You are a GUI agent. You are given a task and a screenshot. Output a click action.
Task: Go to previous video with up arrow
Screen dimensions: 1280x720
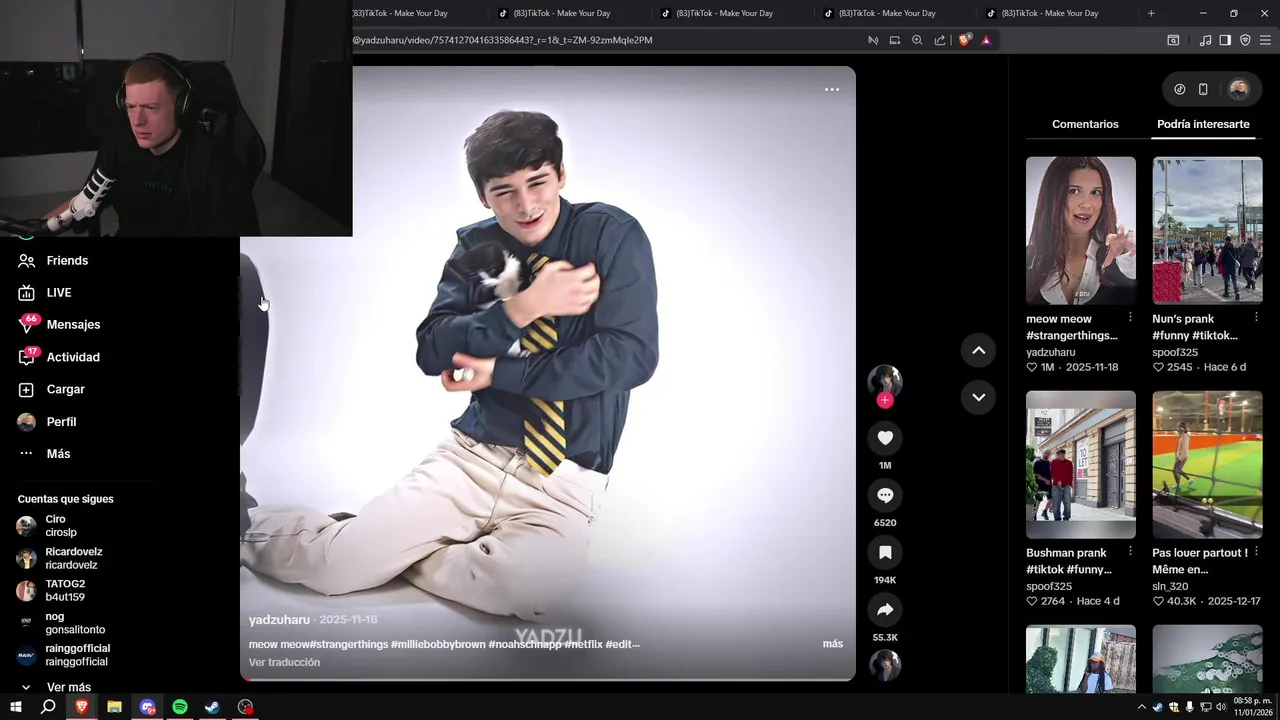(979, 350)
